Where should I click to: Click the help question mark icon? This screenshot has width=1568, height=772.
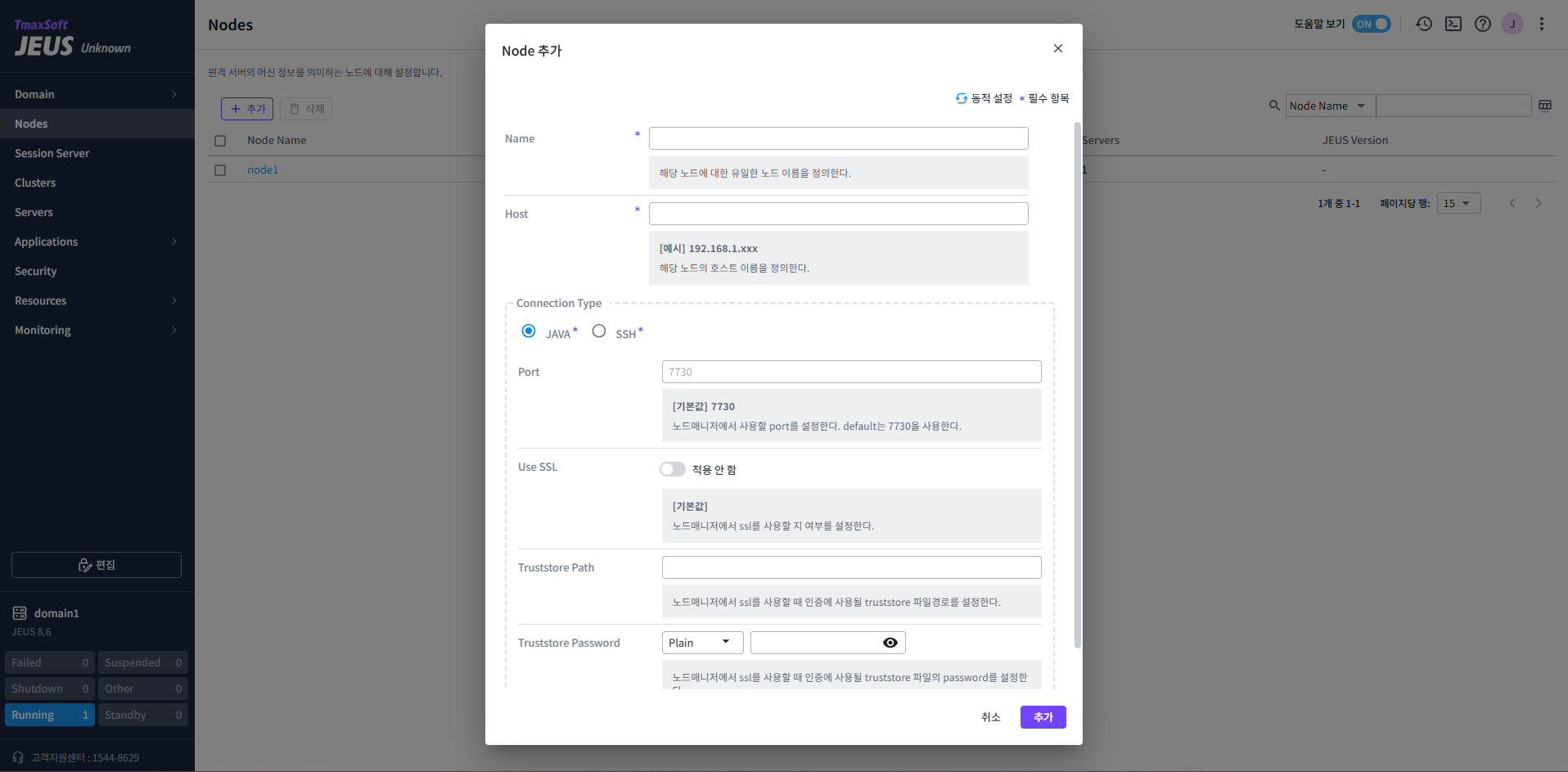(1483, 24)
